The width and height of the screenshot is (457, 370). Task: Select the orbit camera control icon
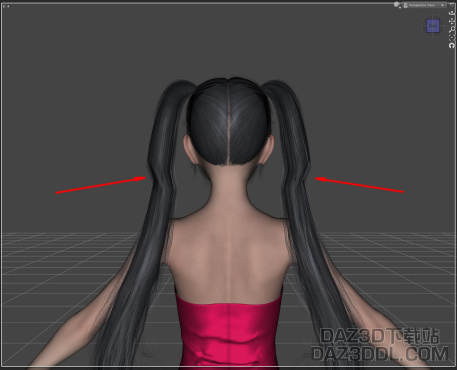click(452, 13)
